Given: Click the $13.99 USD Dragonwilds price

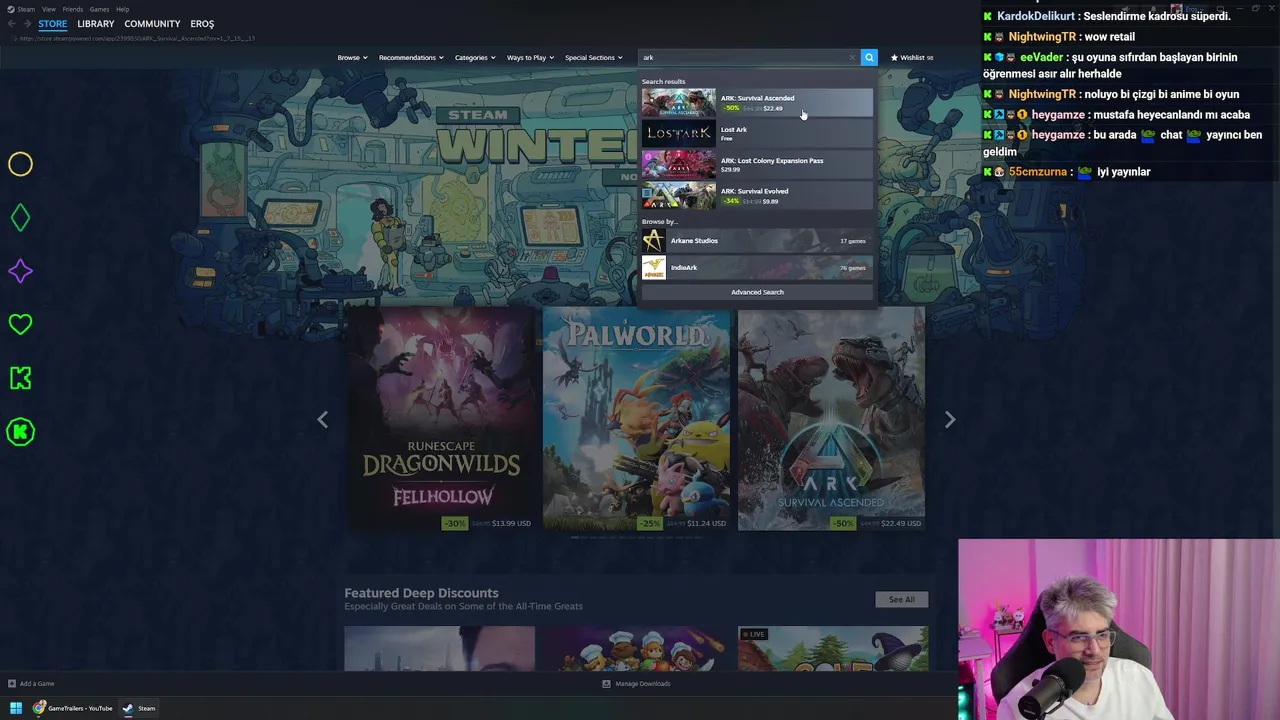Looking at the screenshot, I should tap(511, 523).
